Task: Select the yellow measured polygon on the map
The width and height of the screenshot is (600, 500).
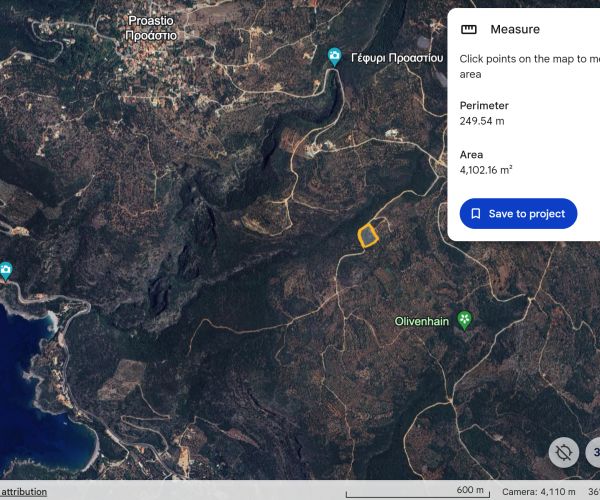Action: tap(368, 235)
